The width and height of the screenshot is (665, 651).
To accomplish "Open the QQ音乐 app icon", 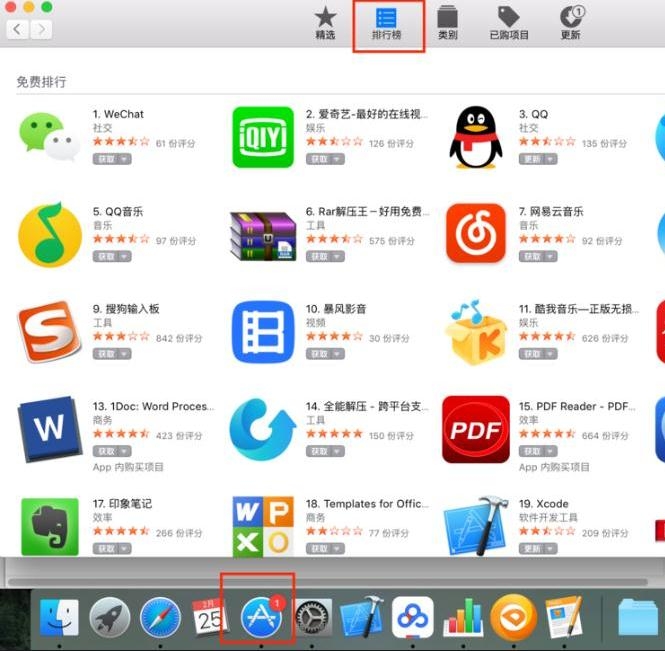I will pyautogui.click(x=50, y=235).
